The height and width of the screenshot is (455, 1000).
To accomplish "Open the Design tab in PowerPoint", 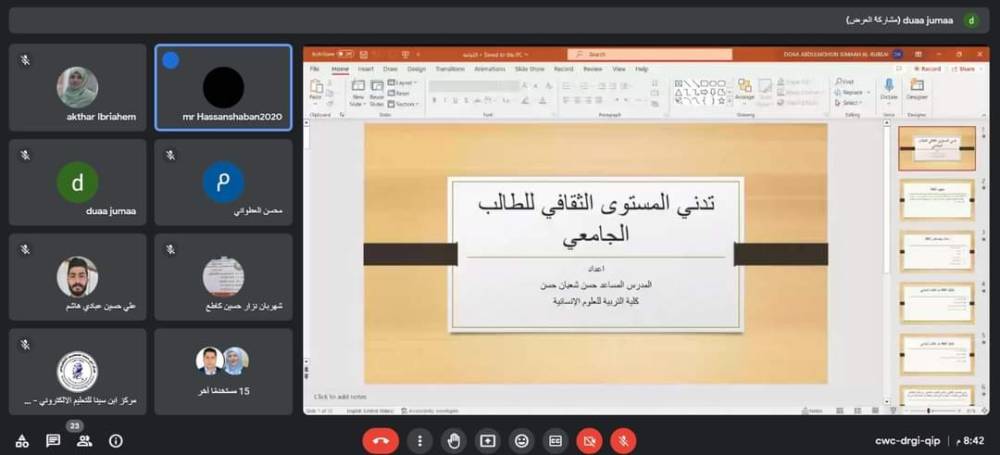I will click(416, 69).
